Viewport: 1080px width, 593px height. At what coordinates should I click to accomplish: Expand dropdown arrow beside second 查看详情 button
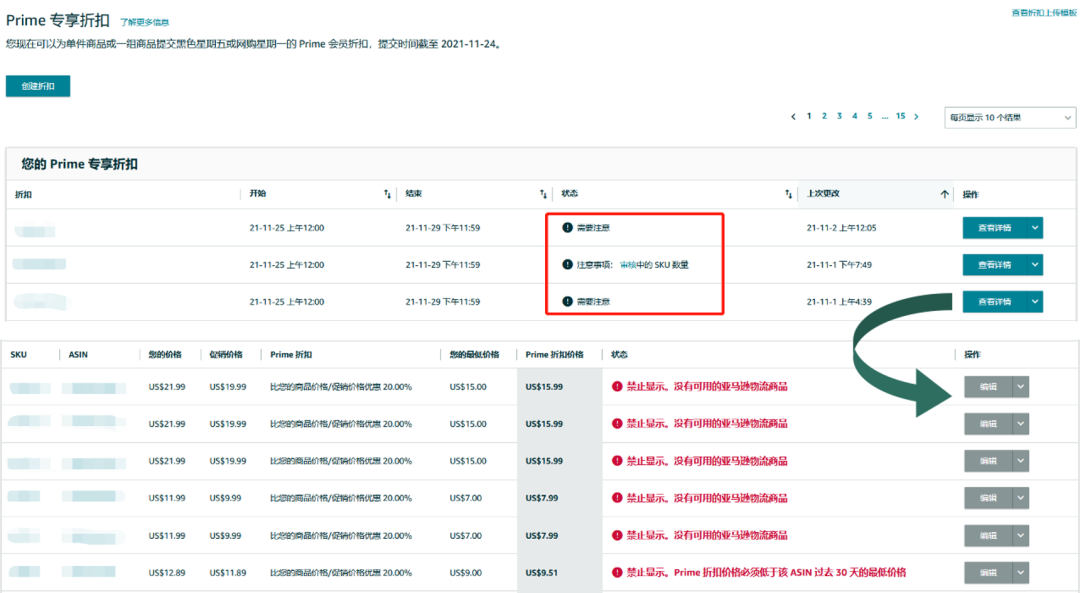1035,265
